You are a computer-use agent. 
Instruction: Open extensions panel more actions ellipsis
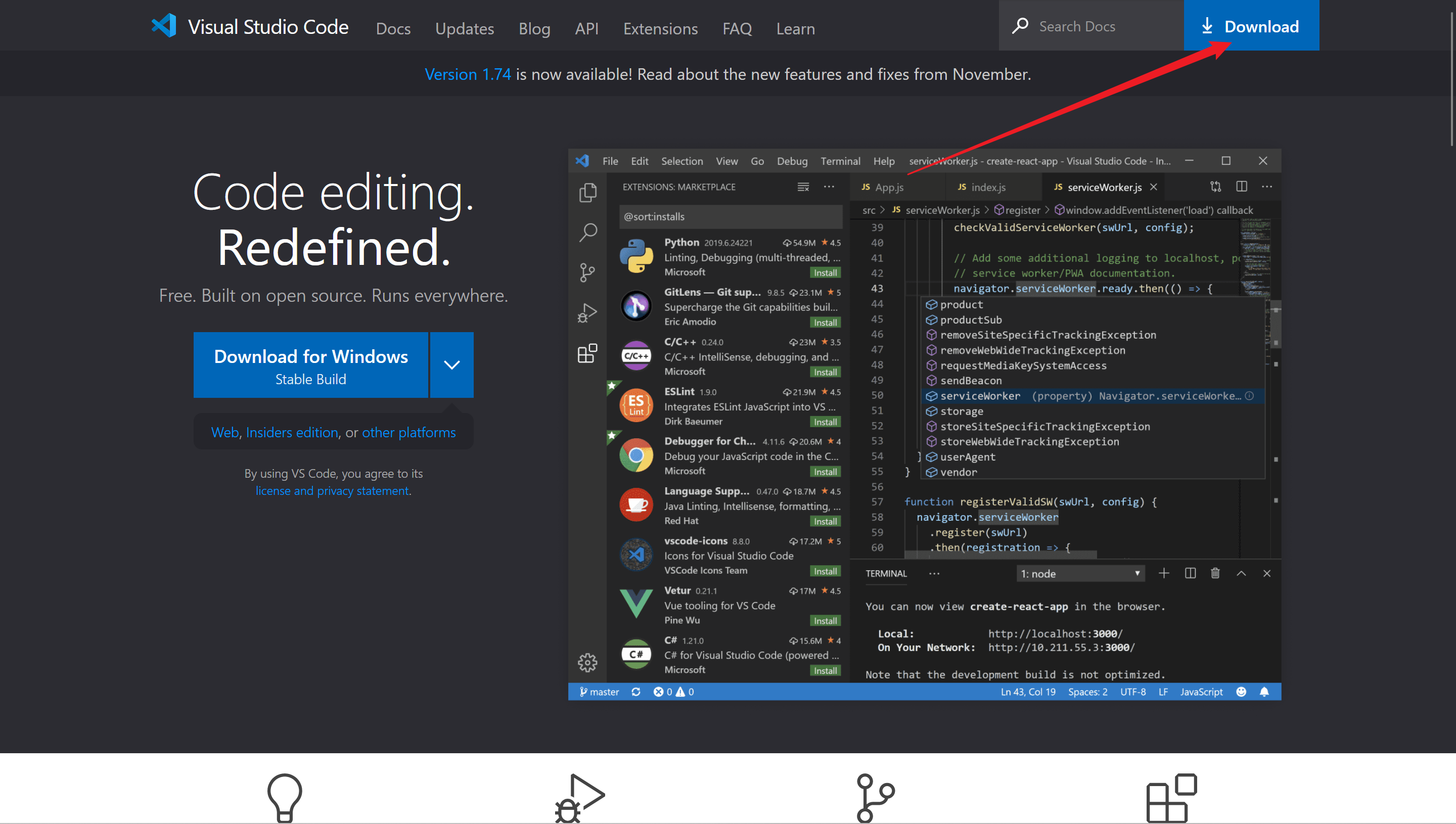click(x=829, y=187)
